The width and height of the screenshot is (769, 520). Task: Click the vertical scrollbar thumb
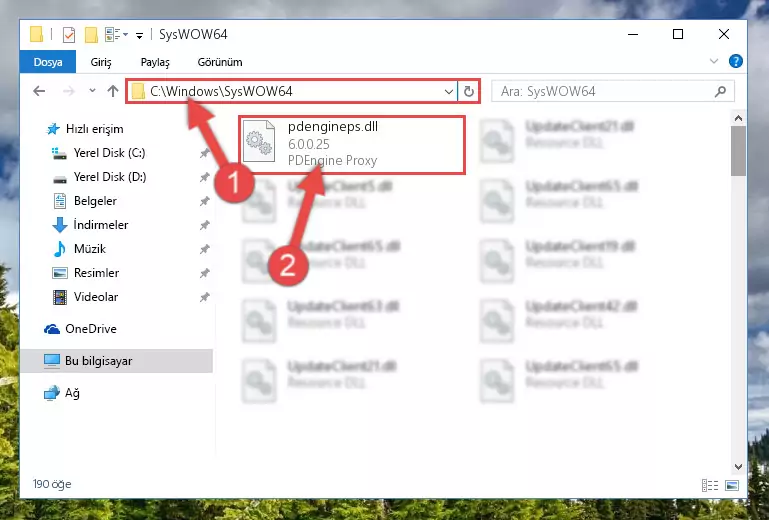[738, 151]
